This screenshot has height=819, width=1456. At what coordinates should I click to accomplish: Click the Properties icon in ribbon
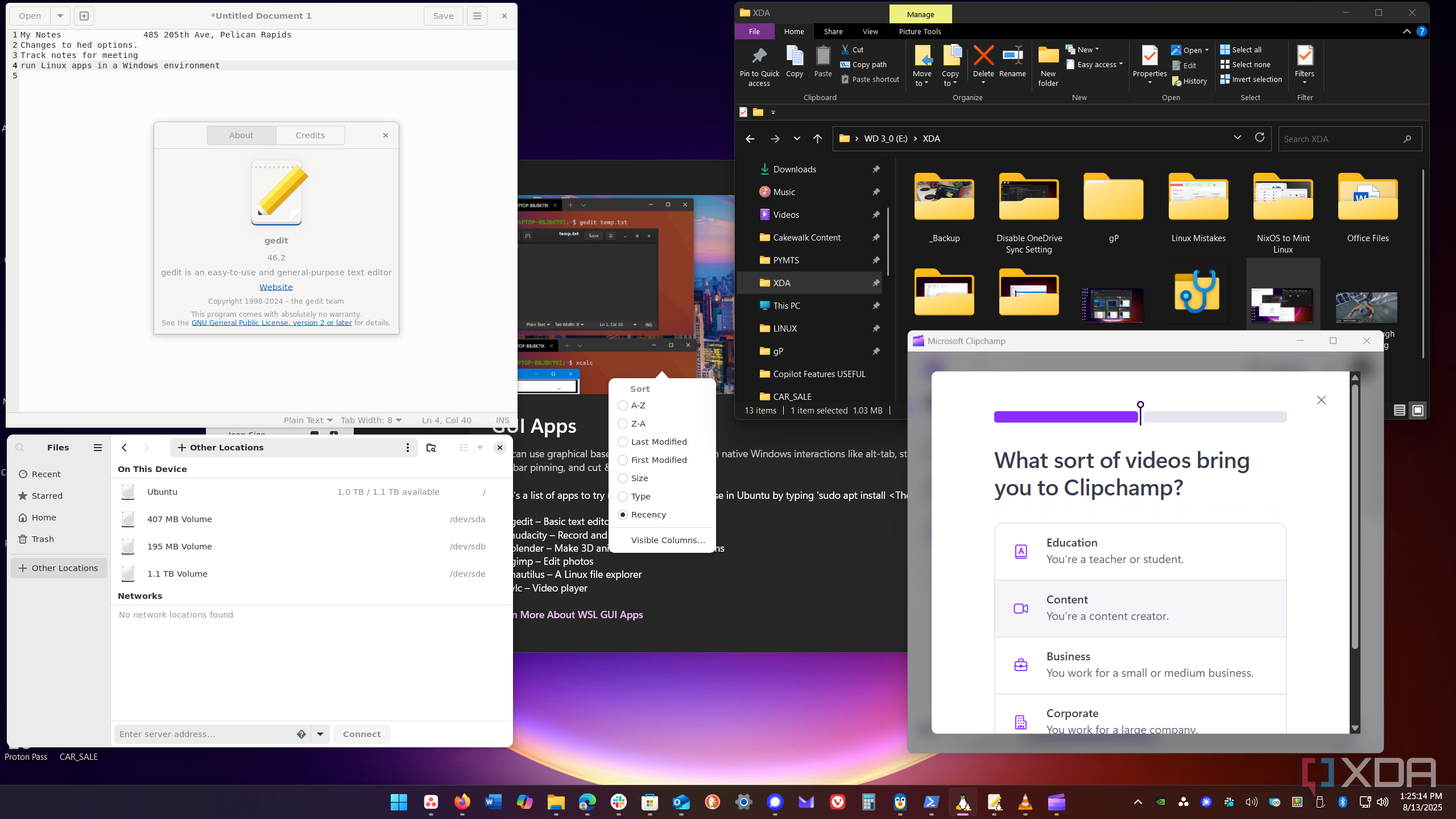[1149, 56]
